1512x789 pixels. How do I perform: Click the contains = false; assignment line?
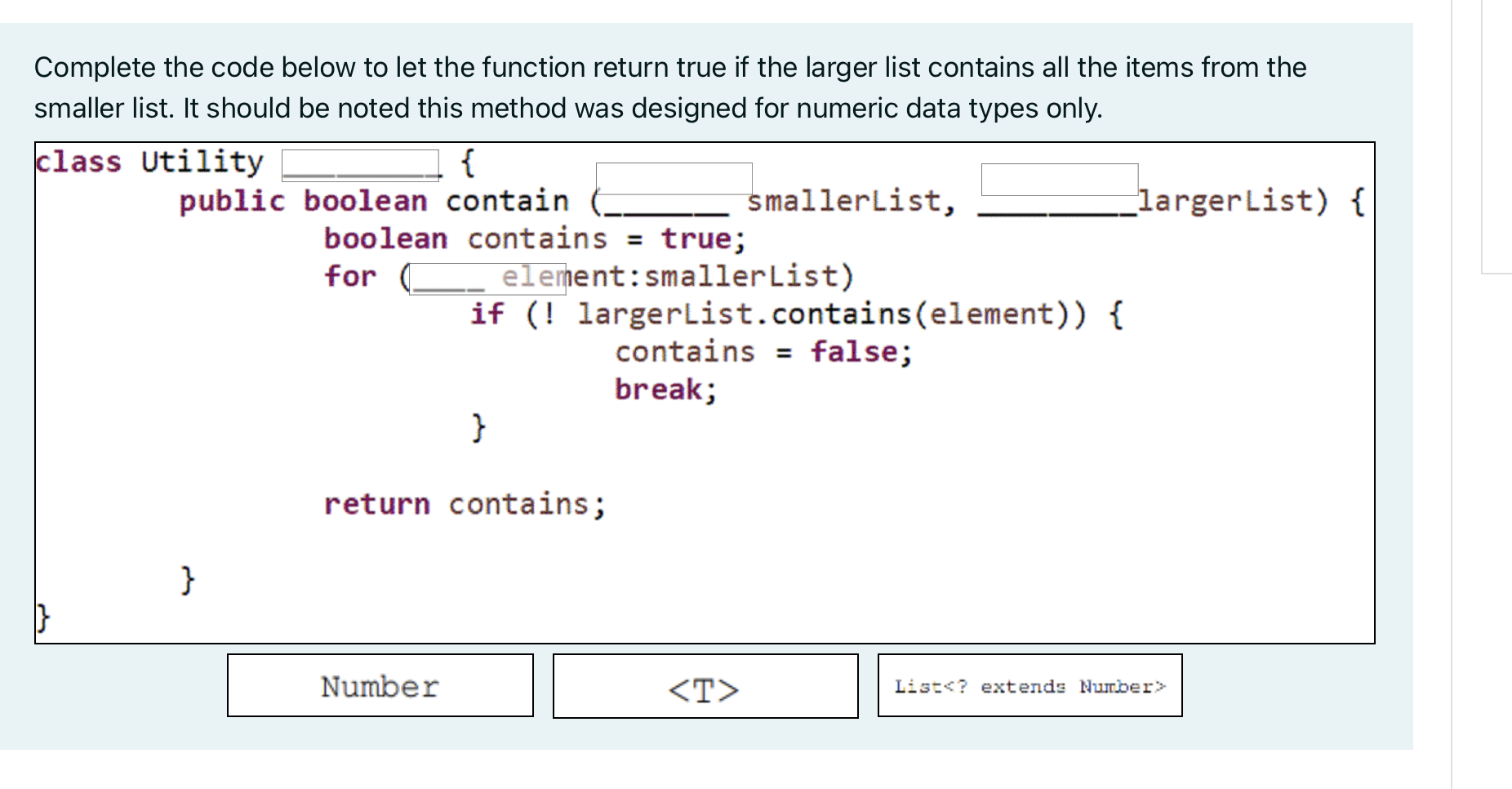point(763,351)
